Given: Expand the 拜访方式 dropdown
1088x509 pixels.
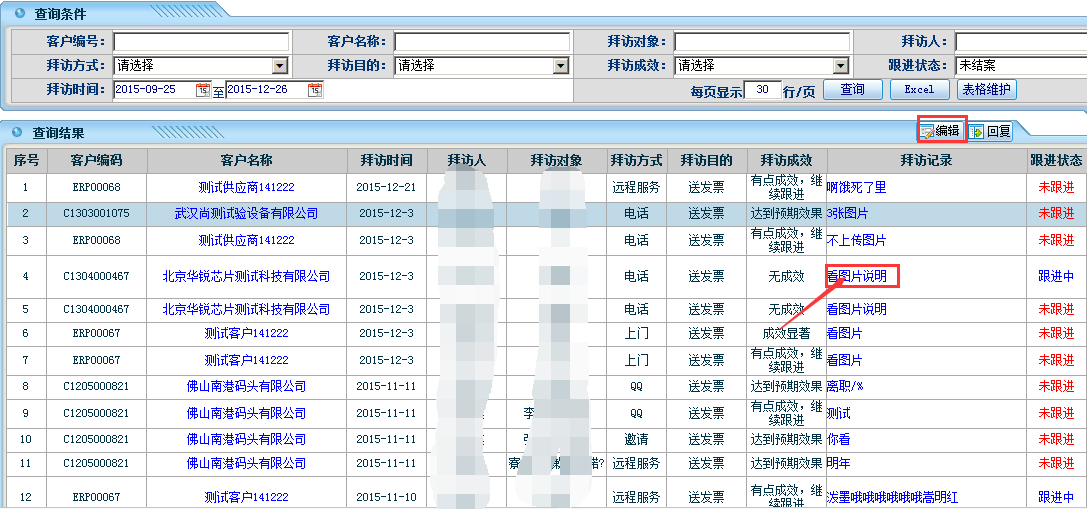Looking at the screenshot, I should 280,66.
